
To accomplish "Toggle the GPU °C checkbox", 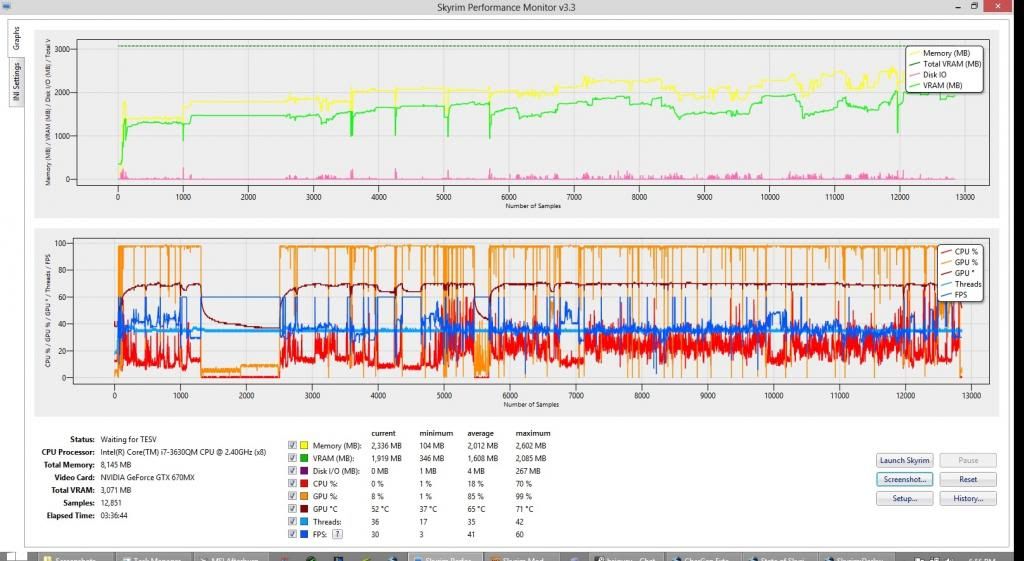I will point(293,509).
